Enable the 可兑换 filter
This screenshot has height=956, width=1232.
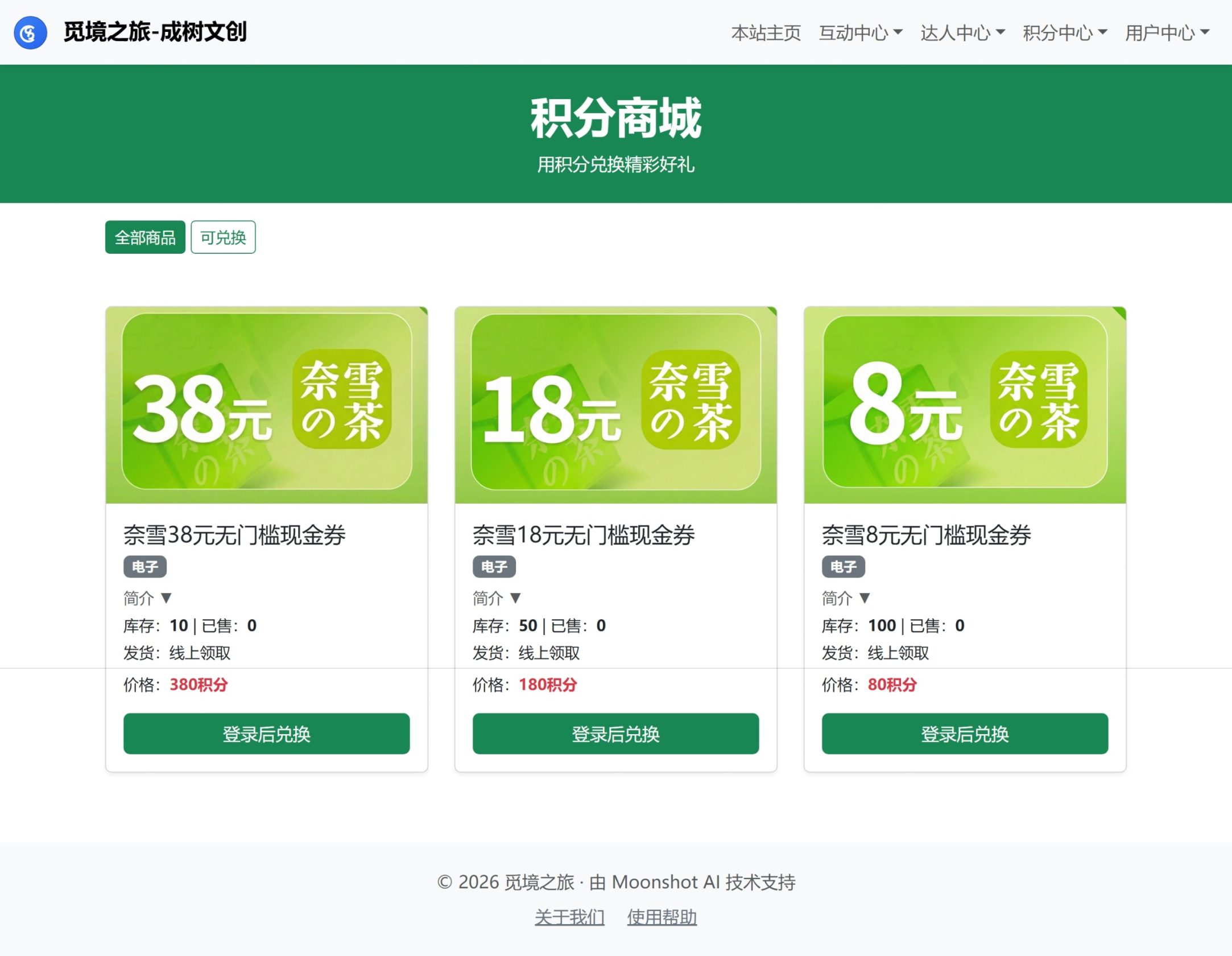tap(223, 238)
